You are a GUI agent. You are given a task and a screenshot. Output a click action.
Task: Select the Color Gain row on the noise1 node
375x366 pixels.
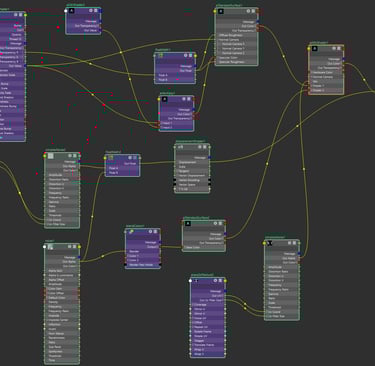point(62,289)
